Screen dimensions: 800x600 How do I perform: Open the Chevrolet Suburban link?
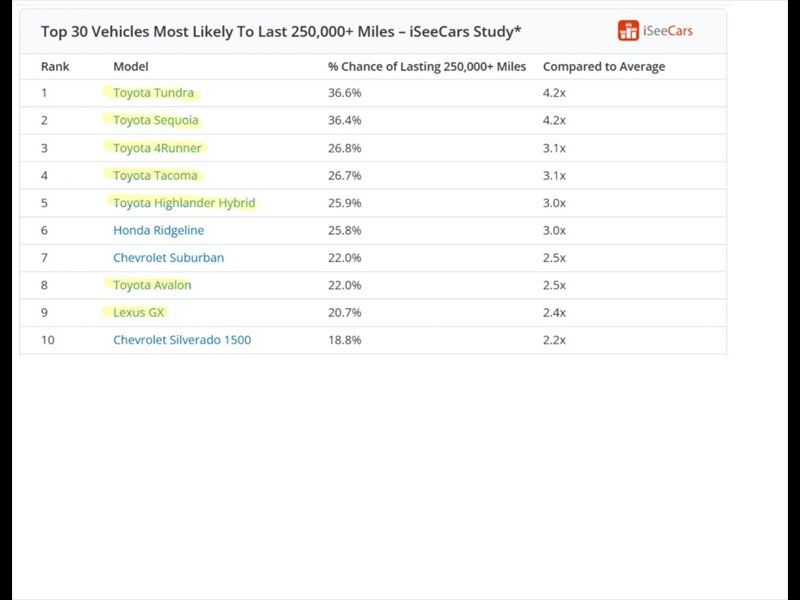(x=168, y=257)
